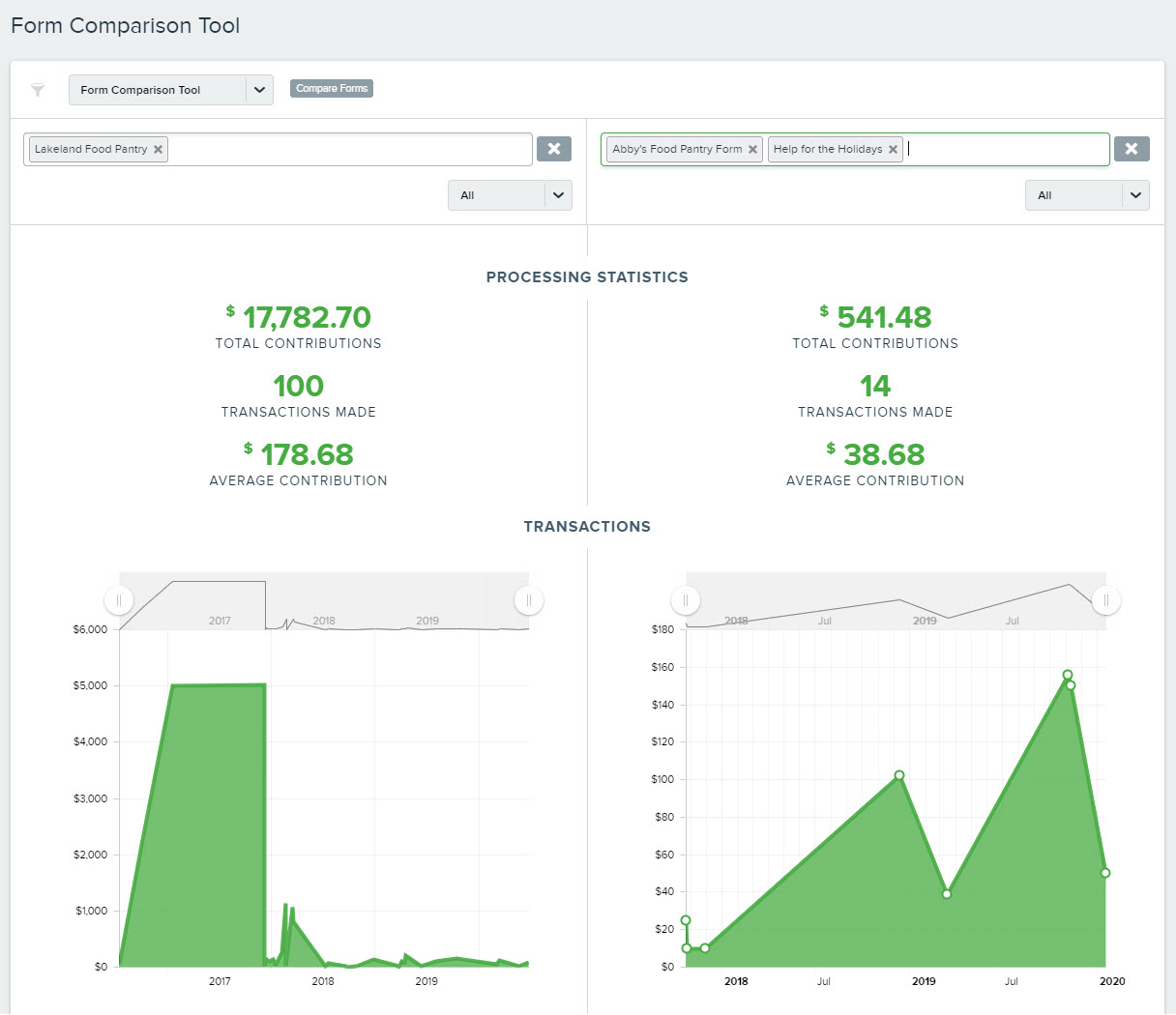Click the 17,782.70 total contributions value
This screenshot has height=1015, width=1176.
point(307,317)
